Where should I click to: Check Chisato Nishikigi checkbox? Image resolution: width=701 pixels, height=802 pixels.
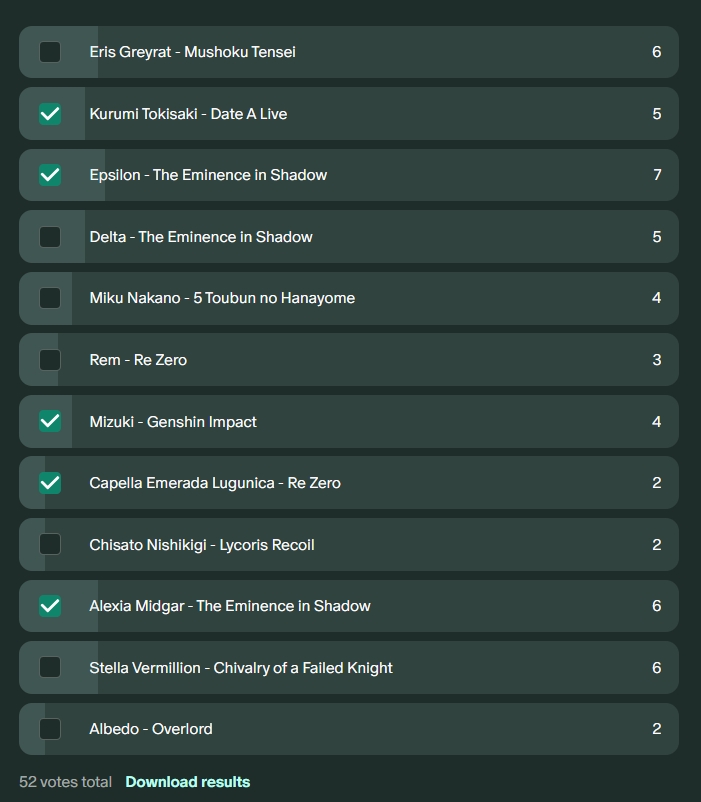coord(50,544)
